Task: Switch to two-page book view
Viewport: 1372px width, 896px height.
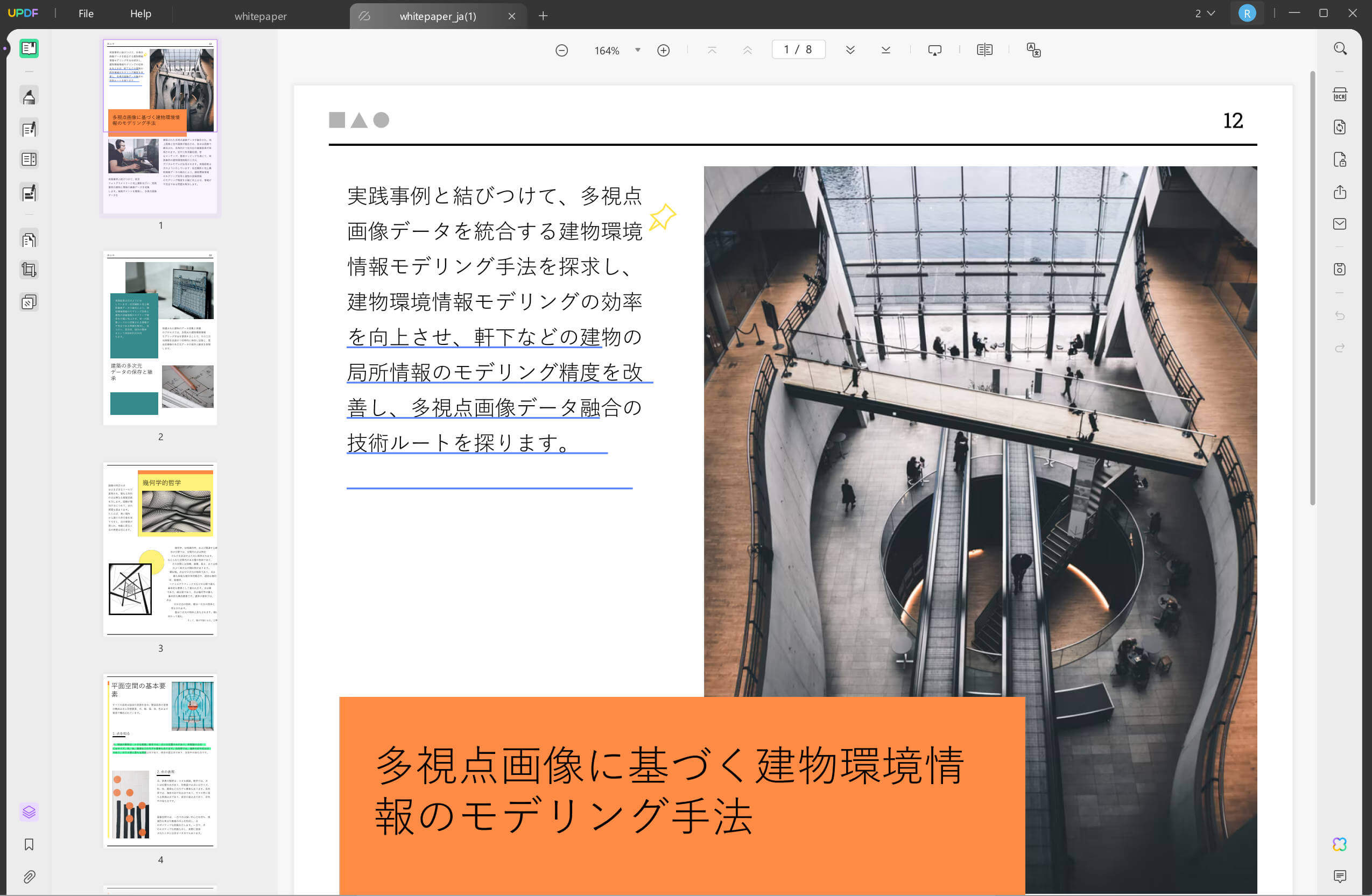Action: (984, 50)
